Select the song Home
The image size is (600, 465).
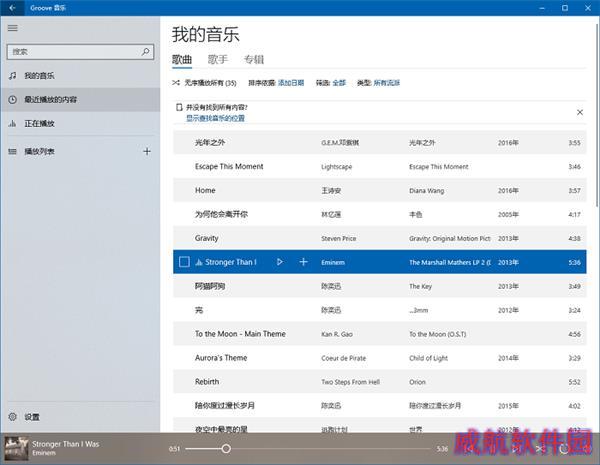click(x=380, y=191)
